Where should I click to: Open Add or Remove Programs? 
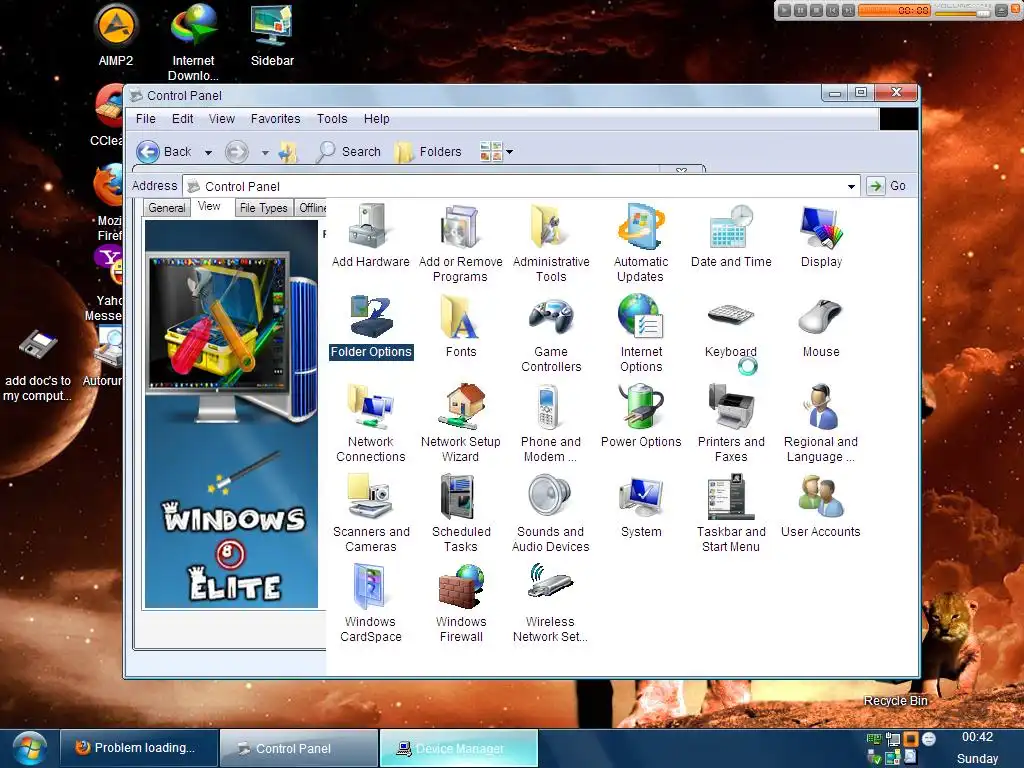tap(460, 243)
